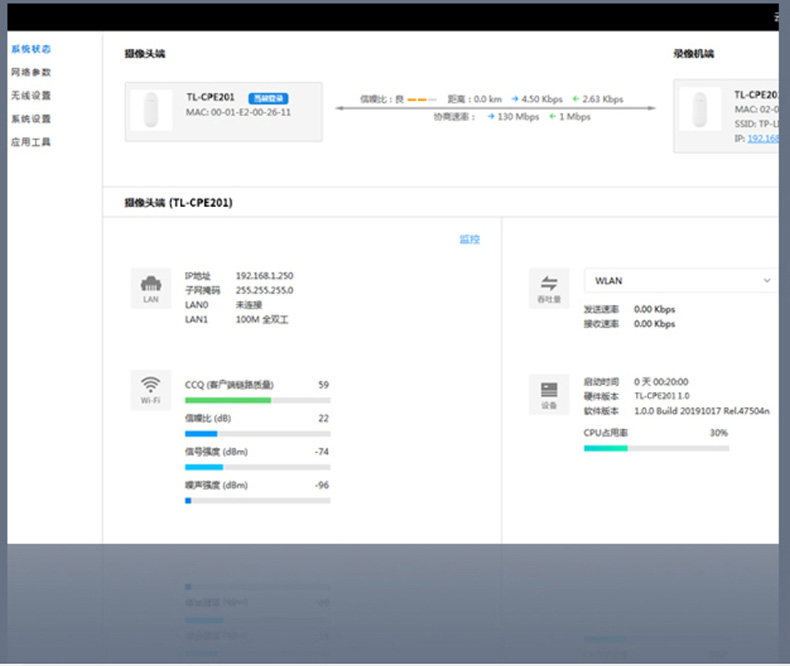Open the Application Tools menu item

31,142
